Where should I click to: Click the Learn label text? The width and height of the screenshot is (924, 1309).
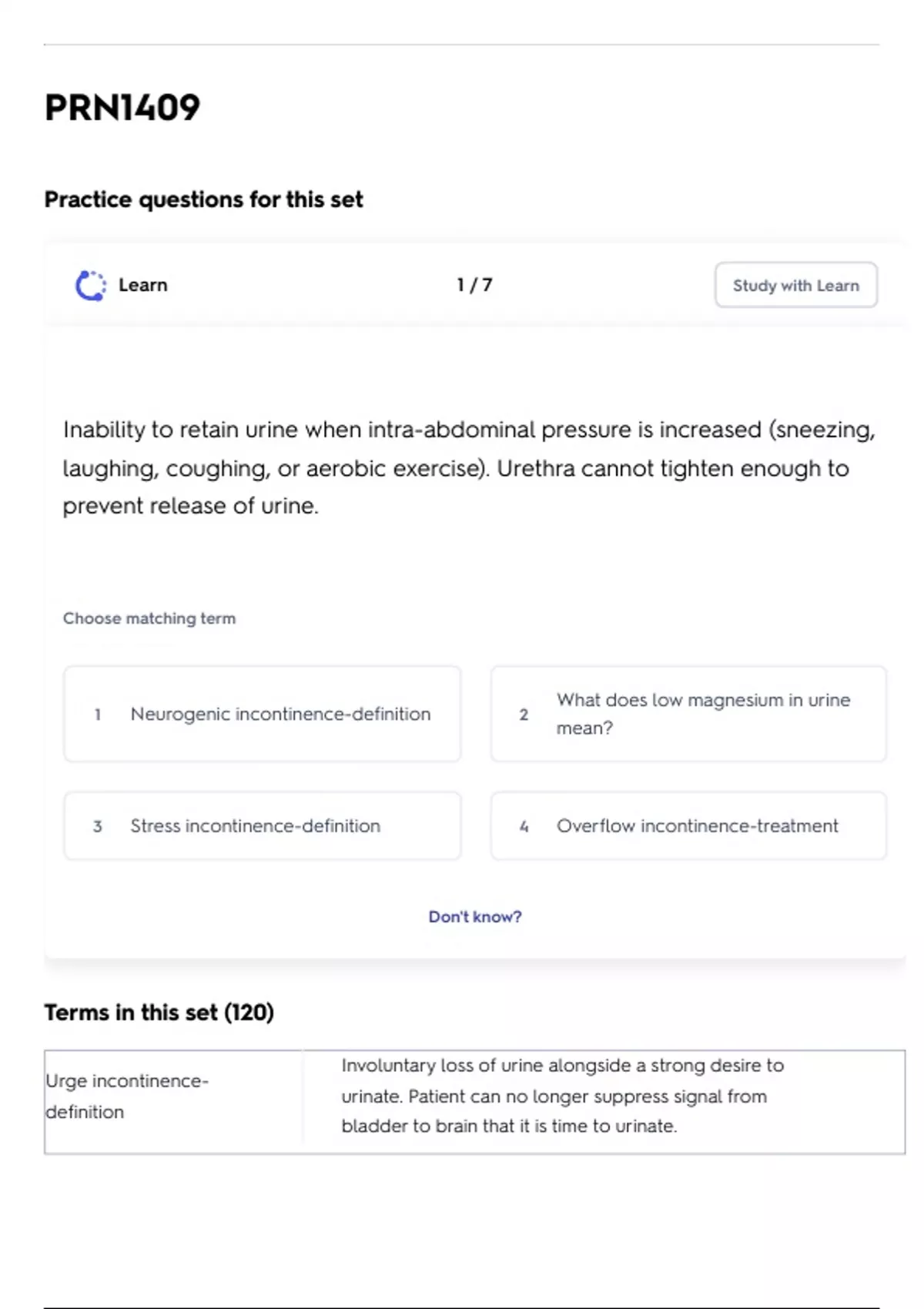[x=142, y=286]
